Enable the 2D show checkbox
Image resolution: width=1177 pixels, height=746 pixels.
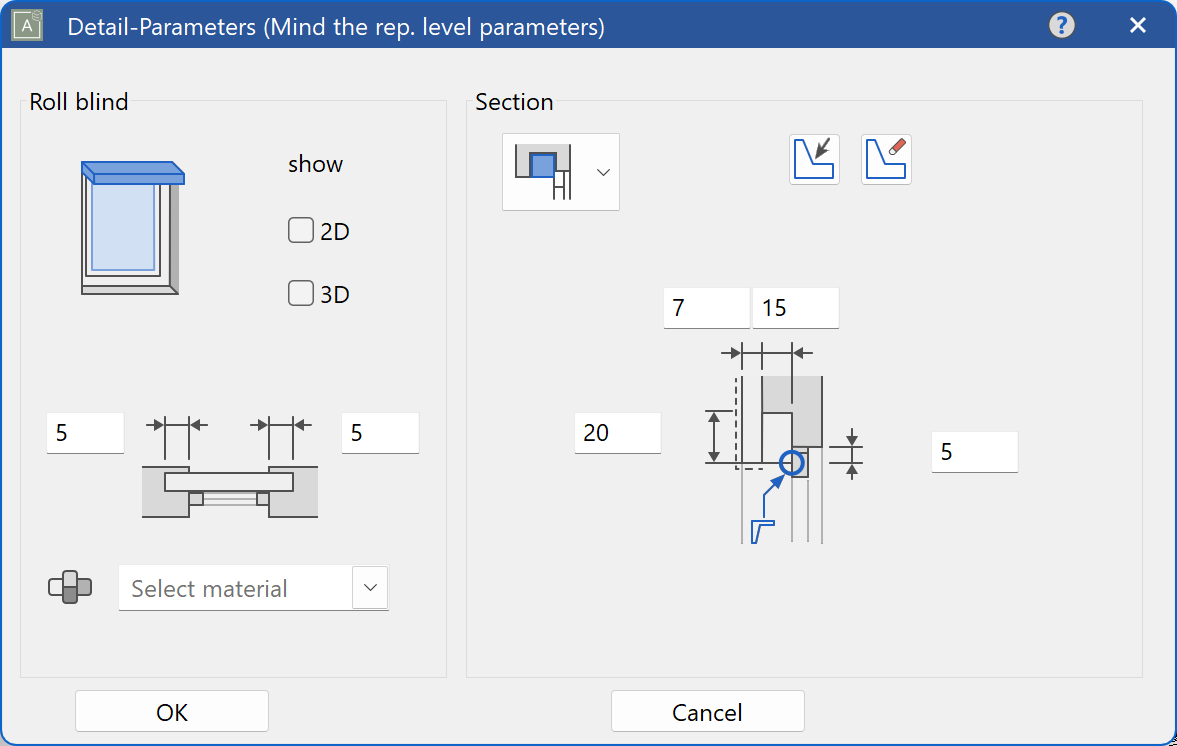pyautogui.click(x=301, y=230)
